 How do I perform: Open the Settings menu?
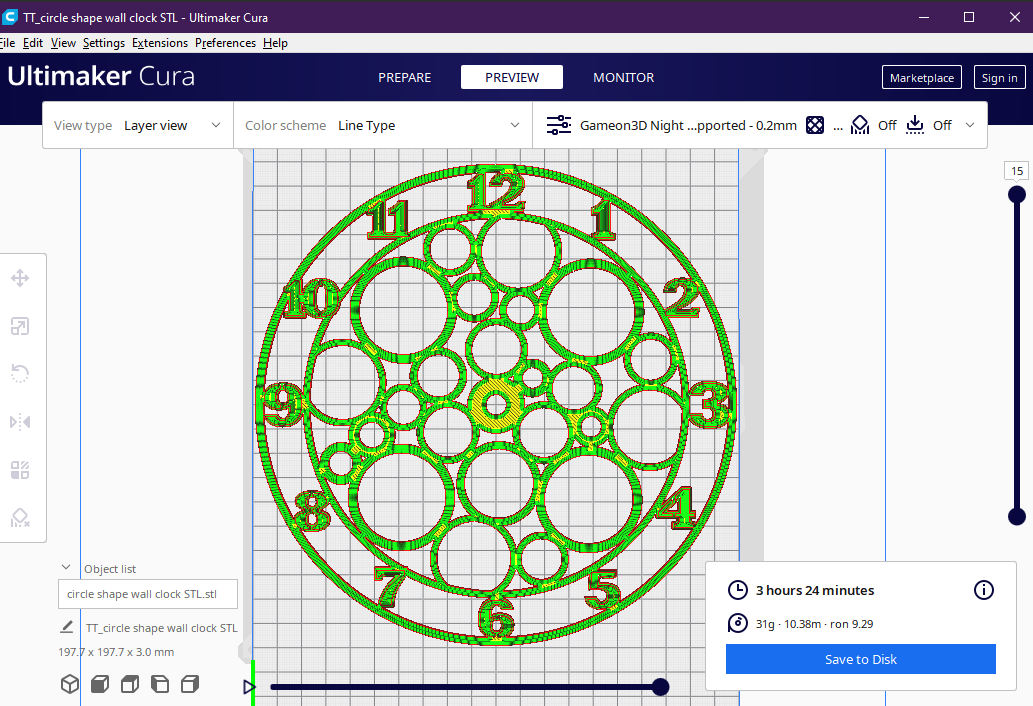click(x=103, y=43)
